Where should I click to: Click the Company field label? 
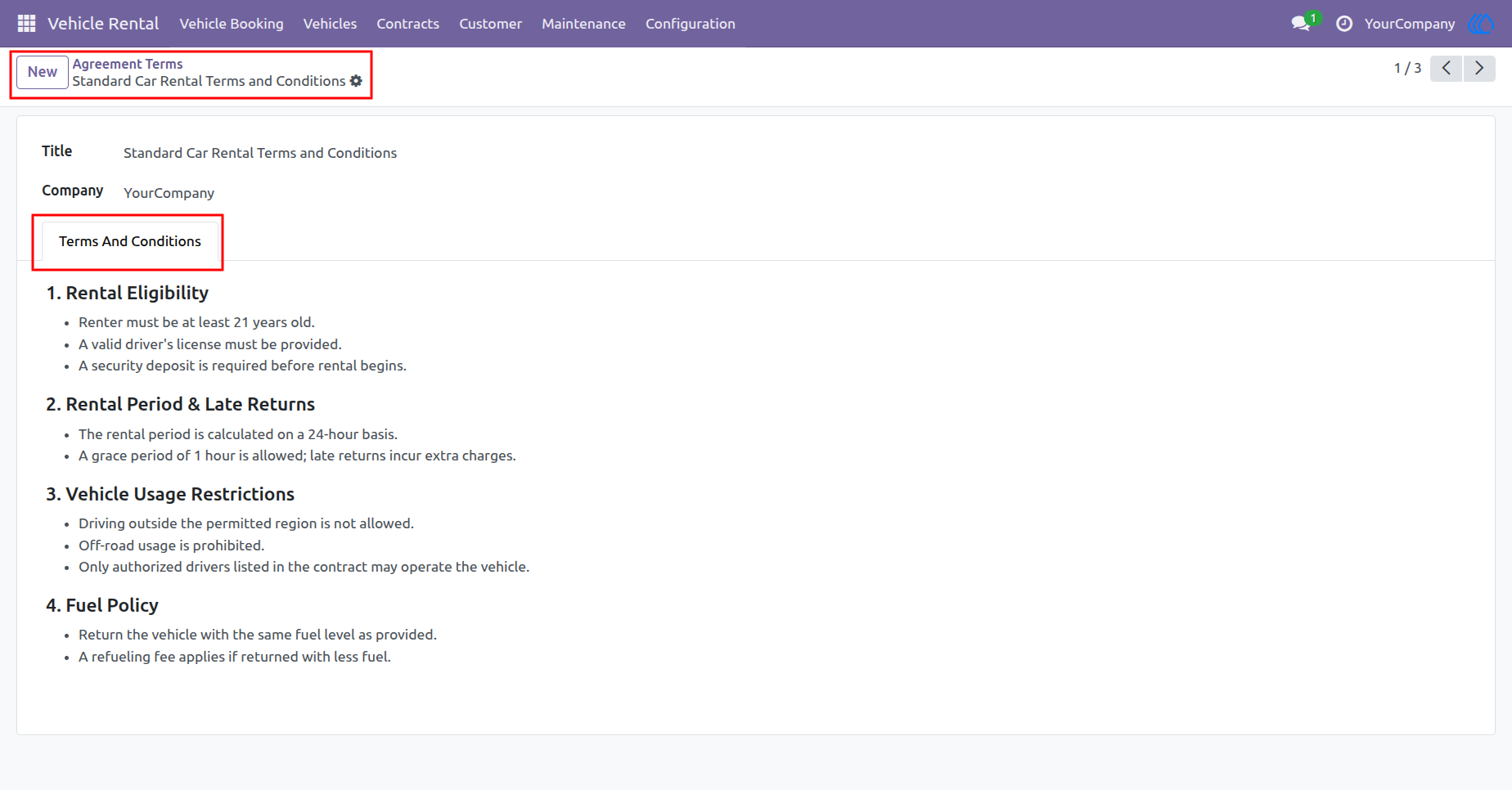tap(73, 191)
